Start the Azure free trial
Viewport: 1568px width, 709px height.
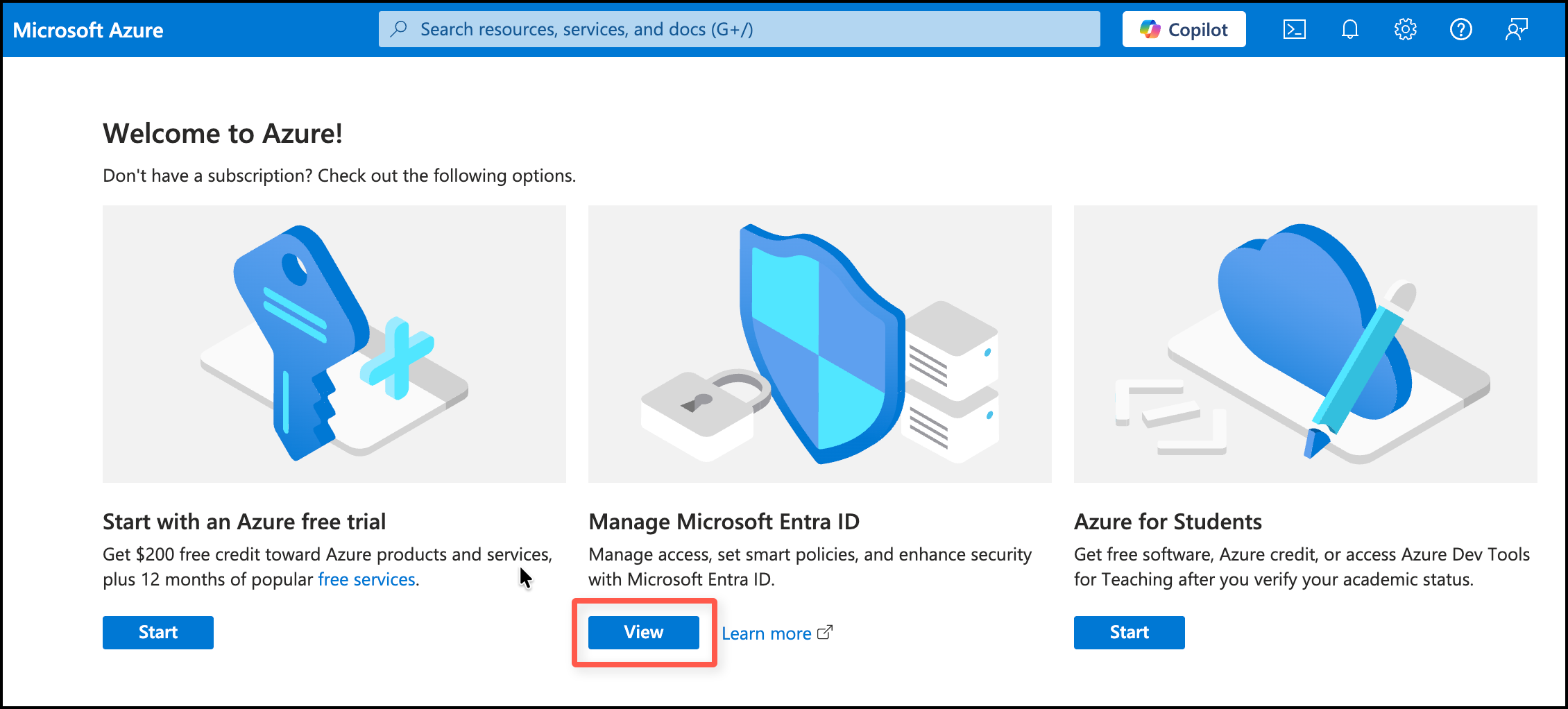[x=158, y=632]
